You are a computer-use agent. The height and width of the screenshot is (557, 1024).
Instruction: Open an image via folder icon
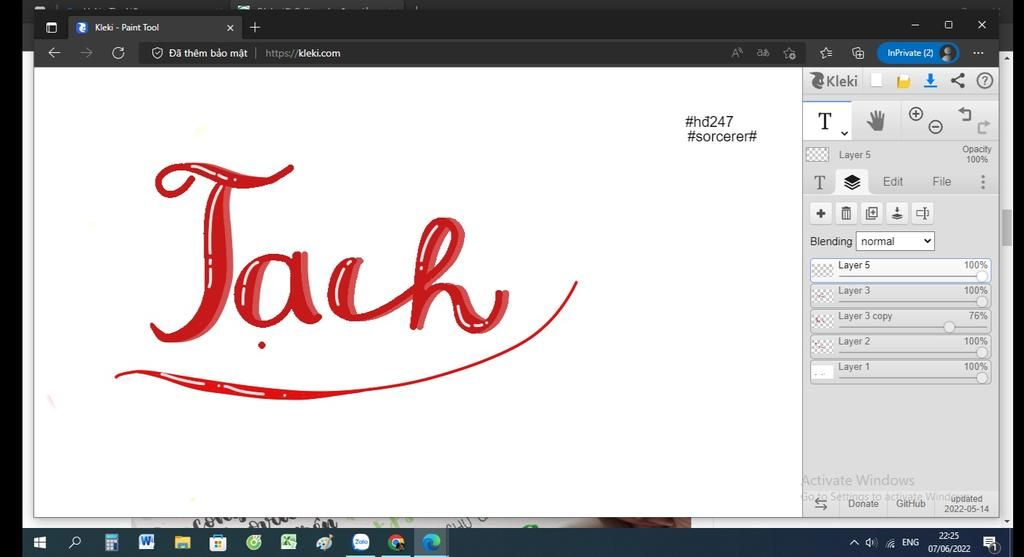903,81
